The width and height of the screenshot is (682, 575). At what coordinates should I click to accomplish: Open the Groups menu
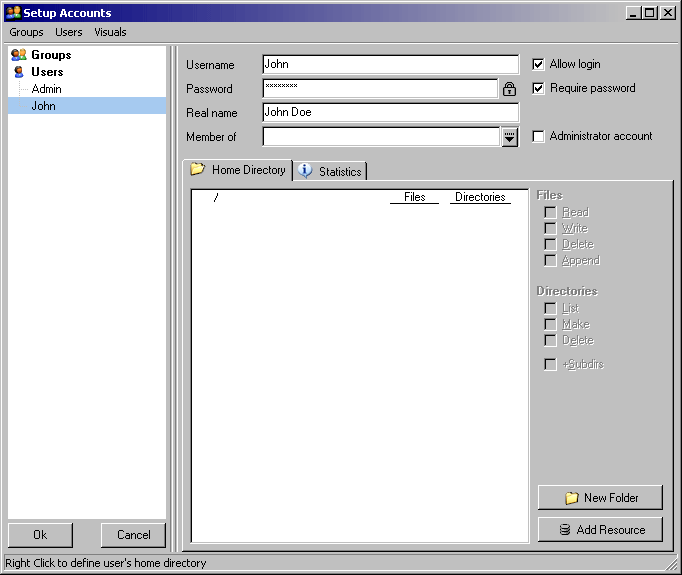[x=26, y=32]
